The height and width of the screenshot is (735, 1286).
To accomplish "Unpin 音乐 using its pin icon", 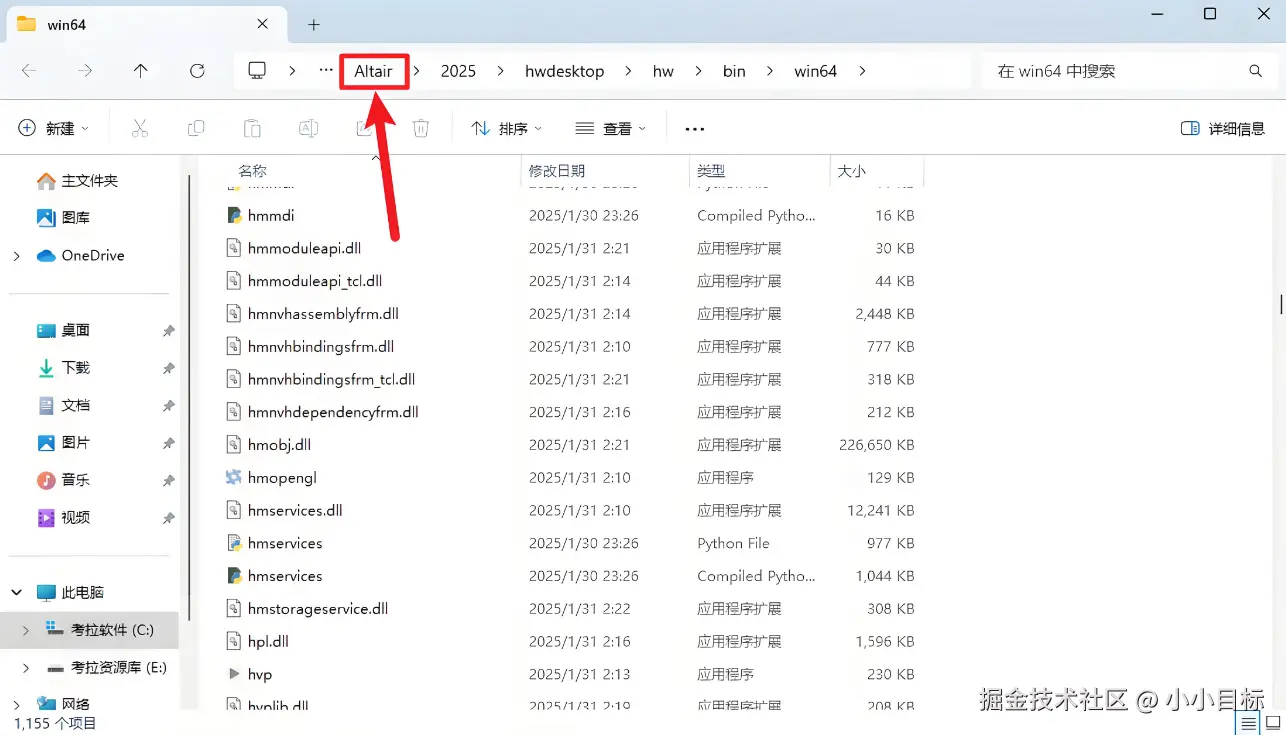I will [169, 480].
